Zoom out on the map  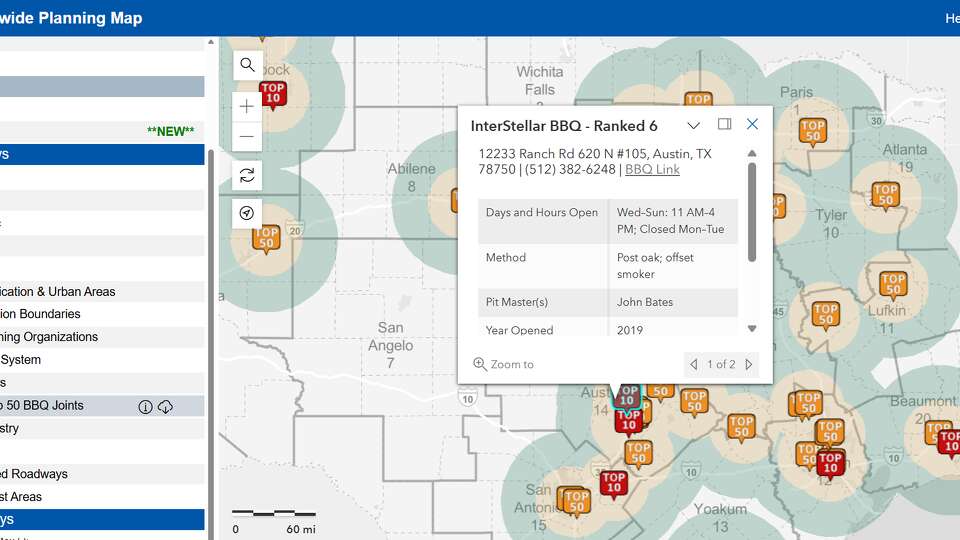248,136
